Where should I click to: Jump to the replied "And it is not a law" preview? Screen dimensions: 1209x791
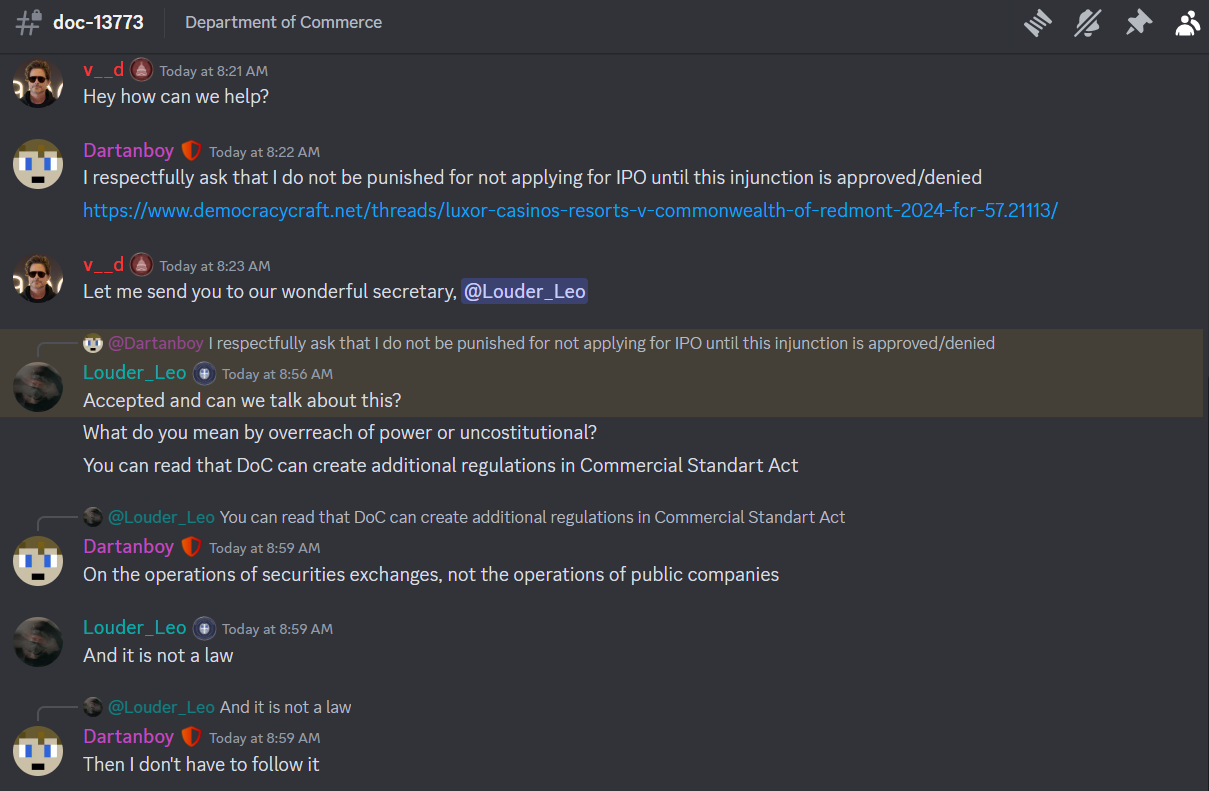[285, 707]
